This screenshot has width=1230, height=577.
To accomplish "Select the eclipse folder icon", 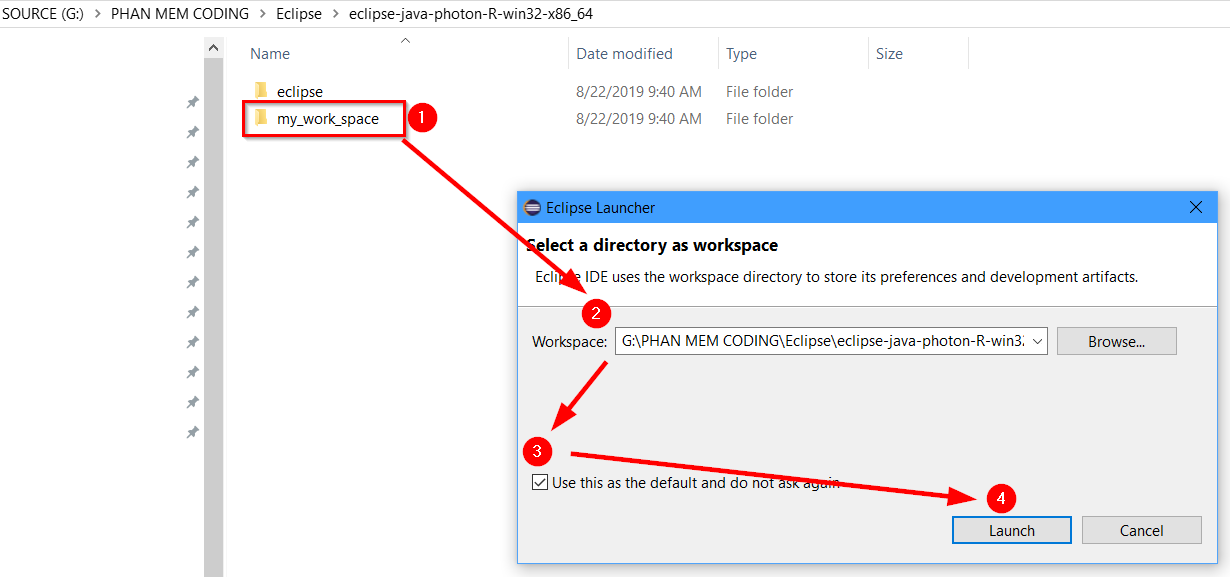I will pyautogui.click(x=261, y=91).
